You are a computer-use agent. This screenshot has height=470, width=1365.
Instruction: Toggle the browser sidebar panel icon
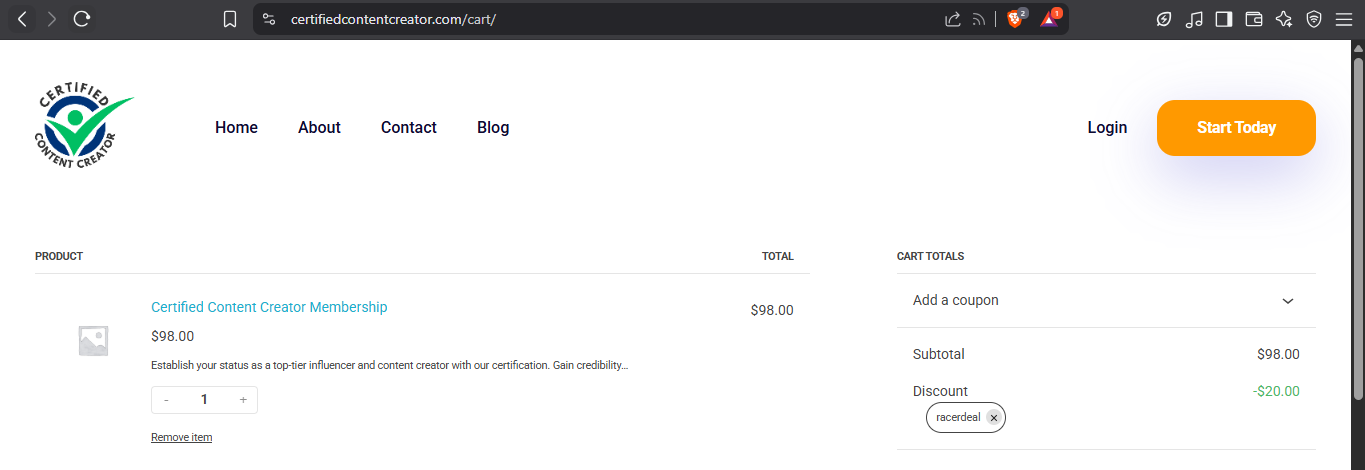(x=1223, y=19)
